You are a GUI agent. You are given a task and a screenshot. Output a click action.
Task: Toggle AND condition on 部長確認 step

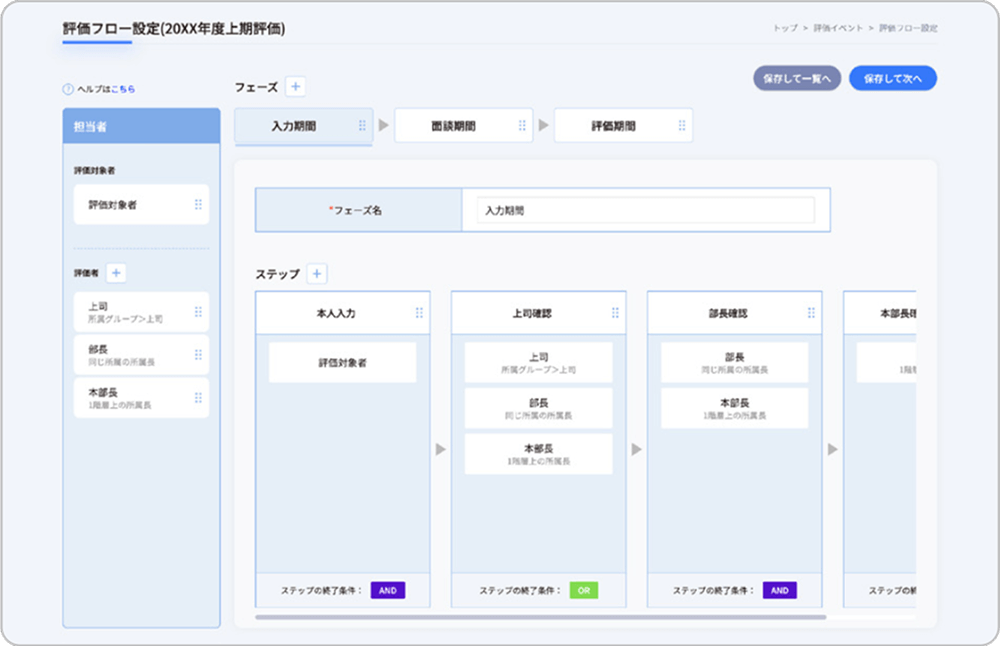tap(780, 590)
